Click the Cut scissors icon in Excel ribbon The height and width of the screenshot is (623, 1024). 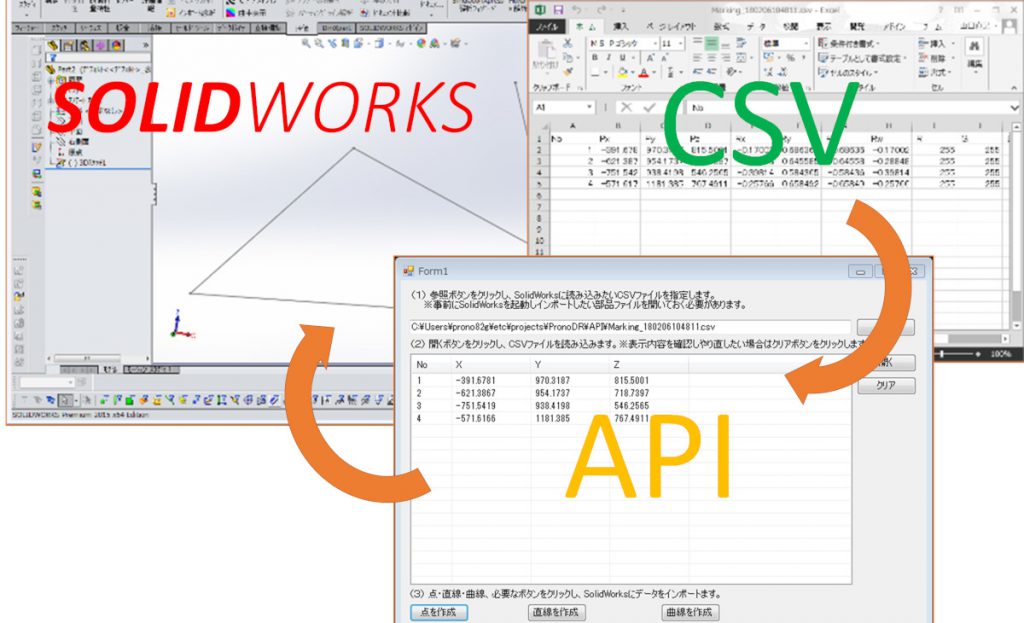(568, 43)
